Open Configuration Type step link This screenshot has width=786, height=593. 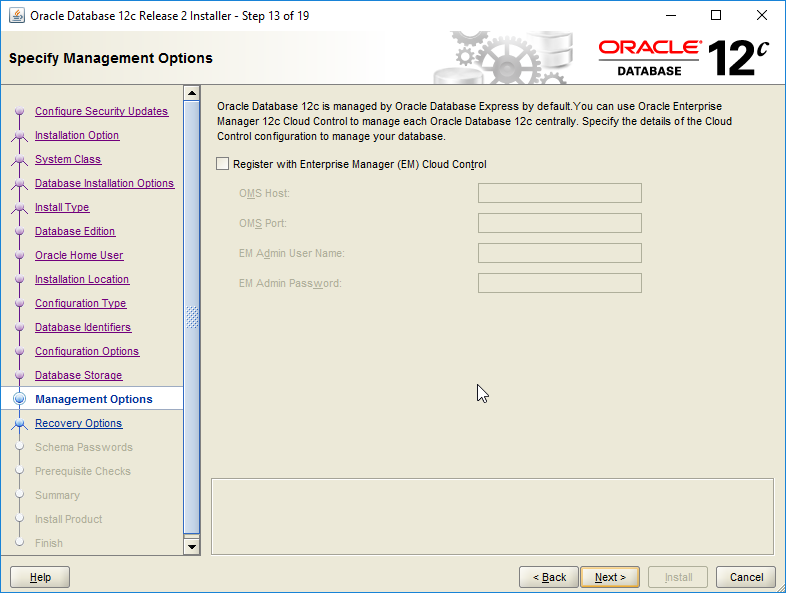[80, 304]
